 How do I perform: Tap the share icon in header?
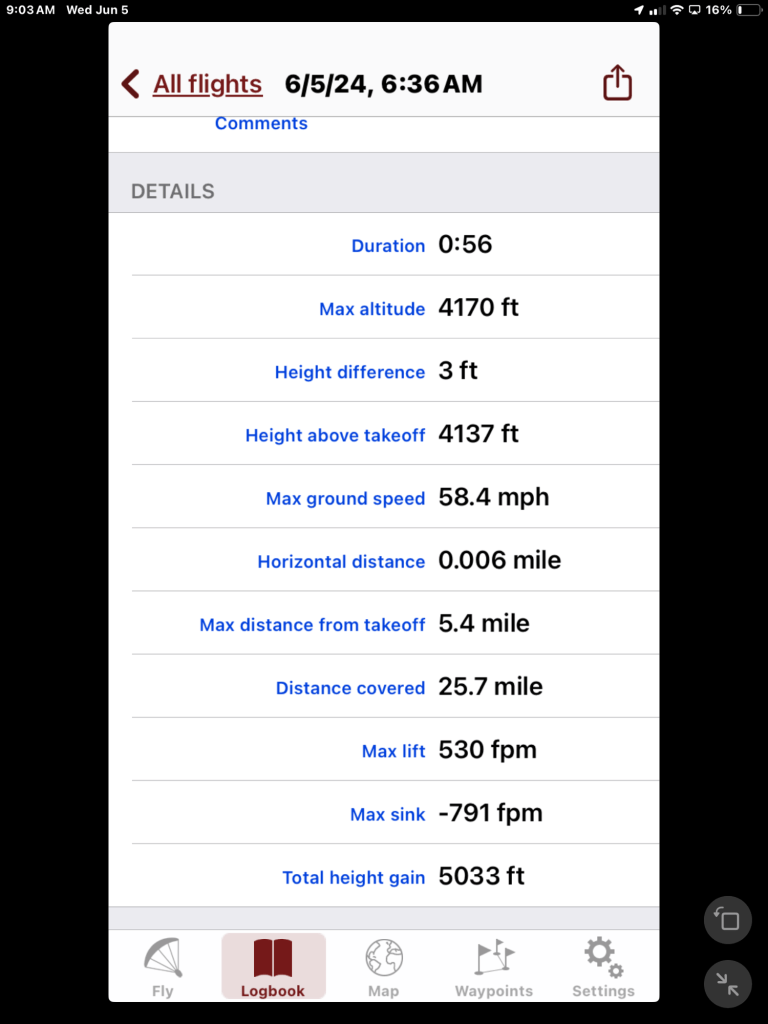click(618, 83)
